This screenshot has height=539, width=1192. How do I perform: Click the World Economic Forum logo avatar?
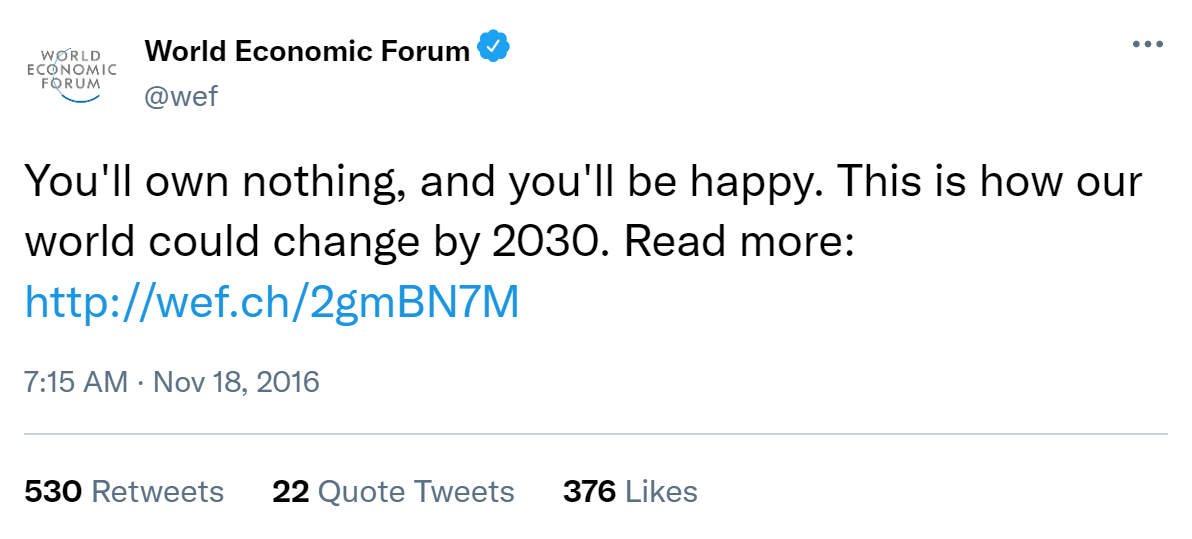click(70, 72)
